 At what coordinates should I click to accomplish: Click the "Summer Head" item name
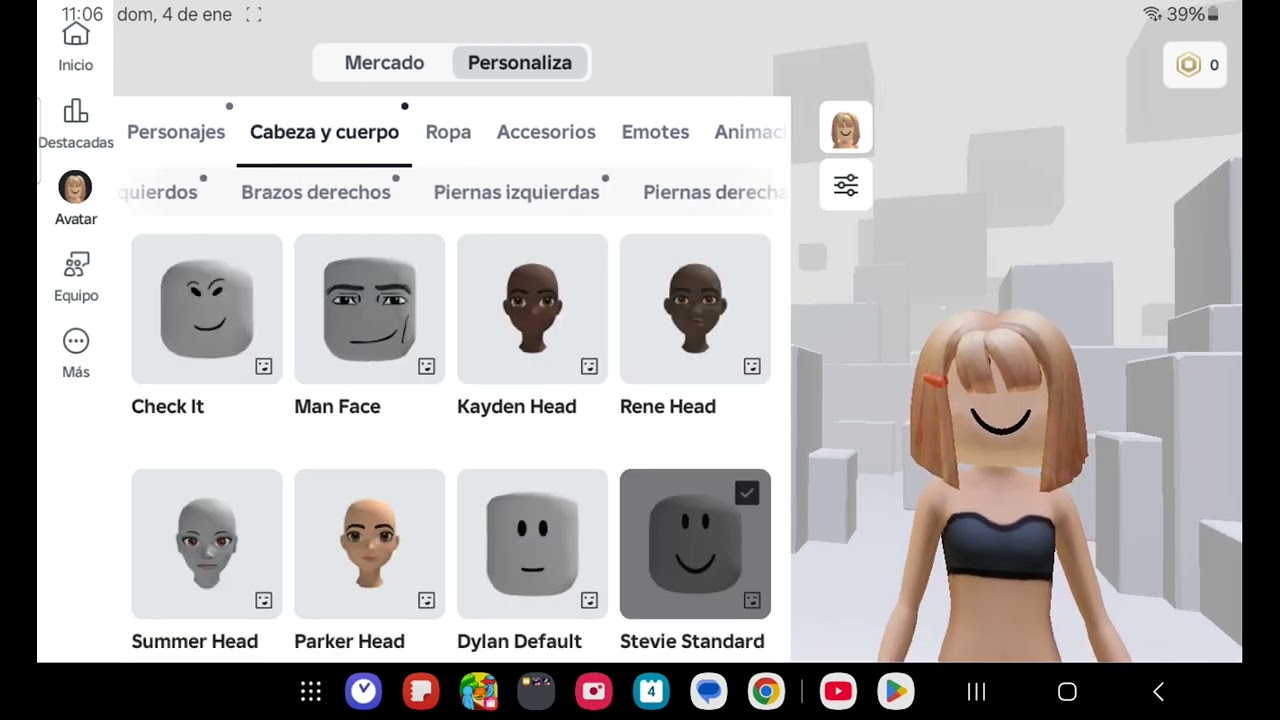pyautogui.click(x=195, y=641)
